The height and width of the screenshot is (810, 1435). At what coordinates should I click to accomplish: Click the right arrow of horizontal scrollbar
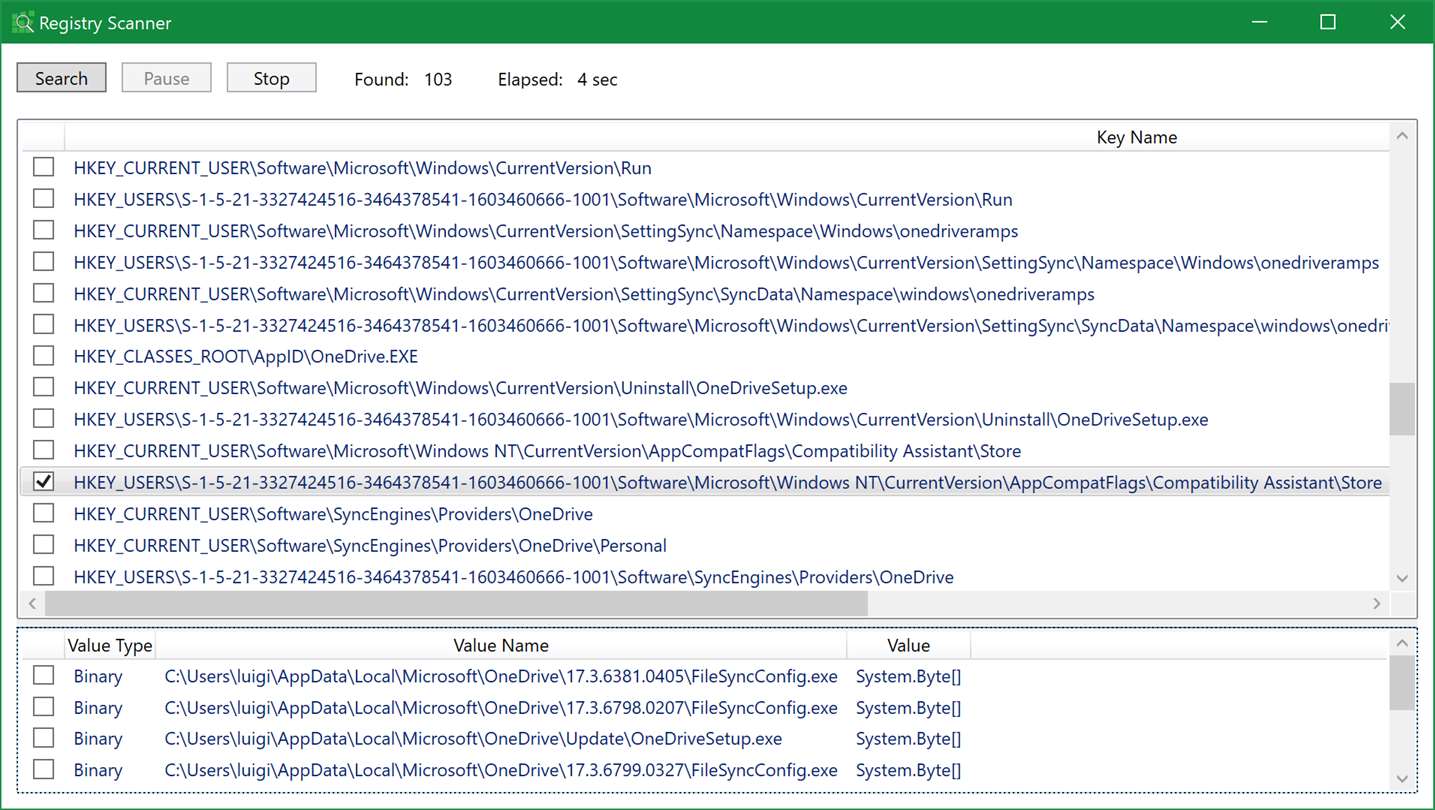click(1376, 603)
